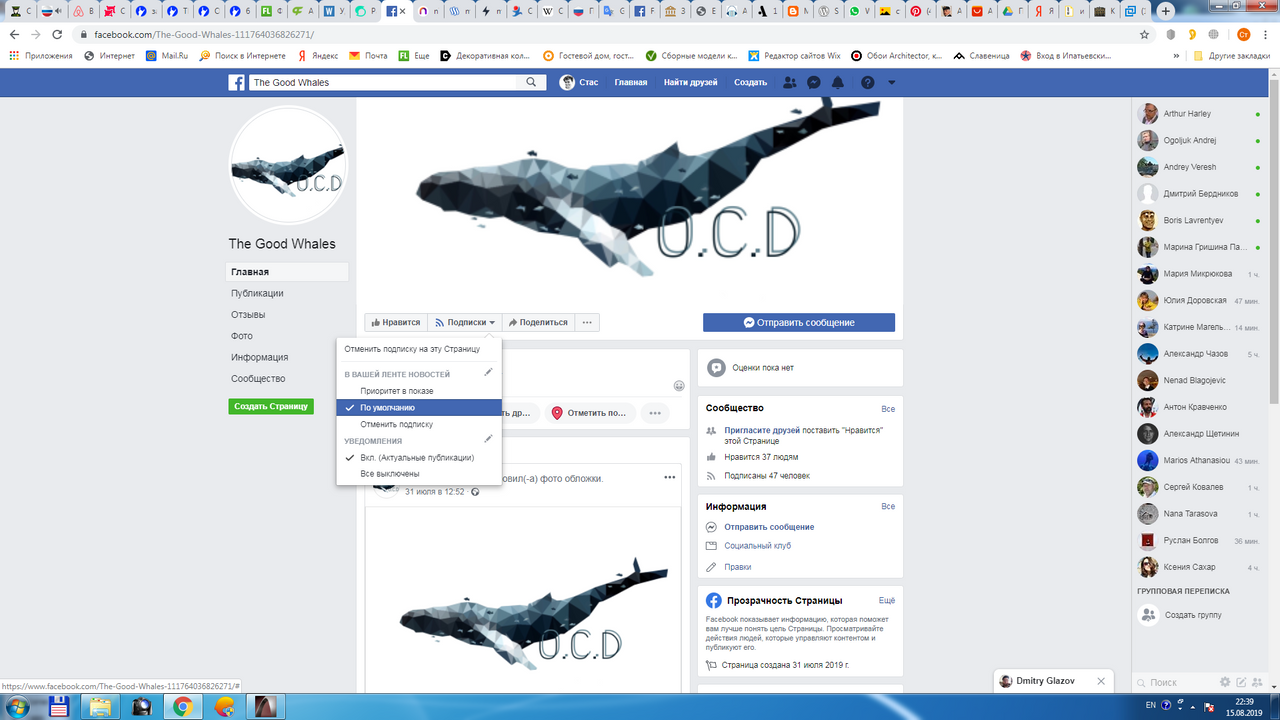Click emoji smiley icon in composer

[679, 386]
